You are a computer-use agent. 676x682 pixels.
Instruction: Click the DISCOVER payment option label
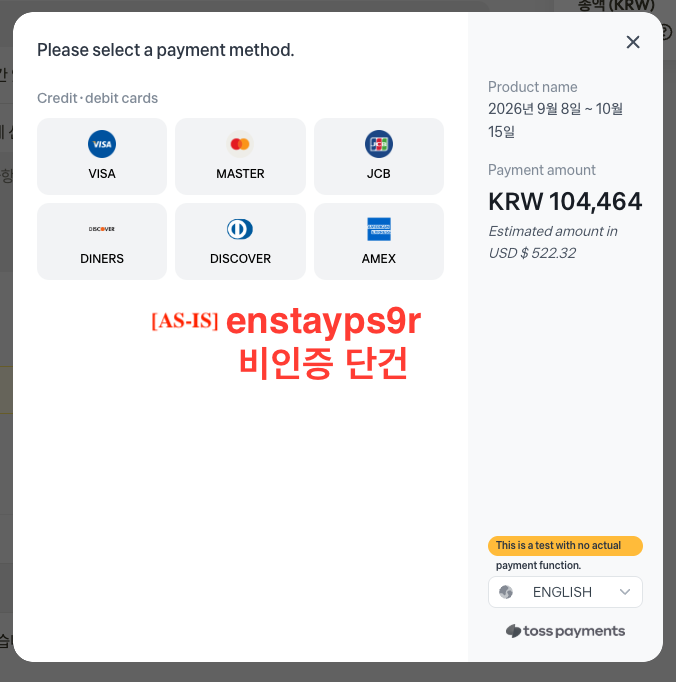240,259
